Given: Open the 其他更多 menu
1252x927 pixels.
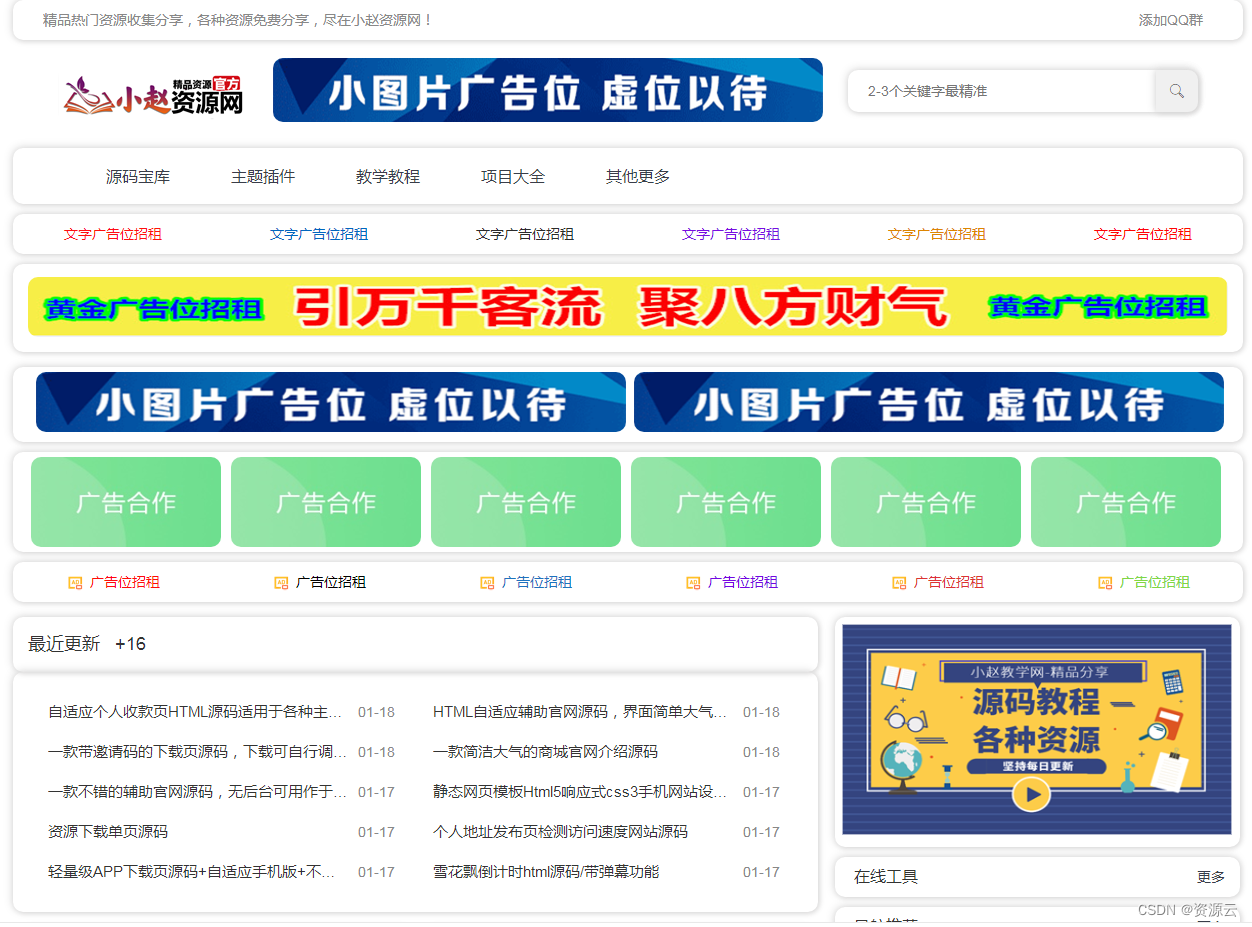Looking at the screenshot, I should 638,177.
